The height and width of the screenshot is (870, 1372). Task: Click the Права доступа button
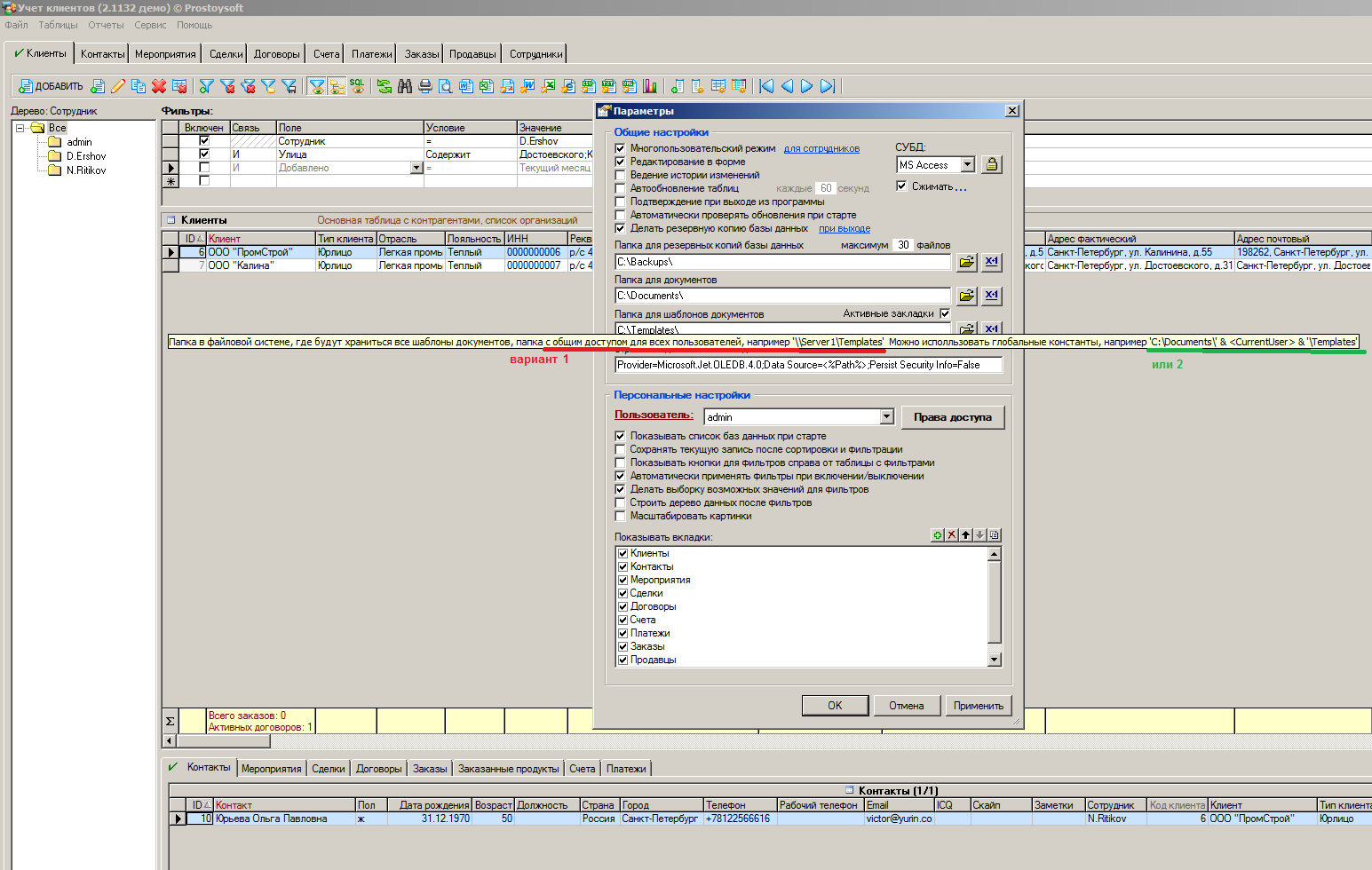952,417
